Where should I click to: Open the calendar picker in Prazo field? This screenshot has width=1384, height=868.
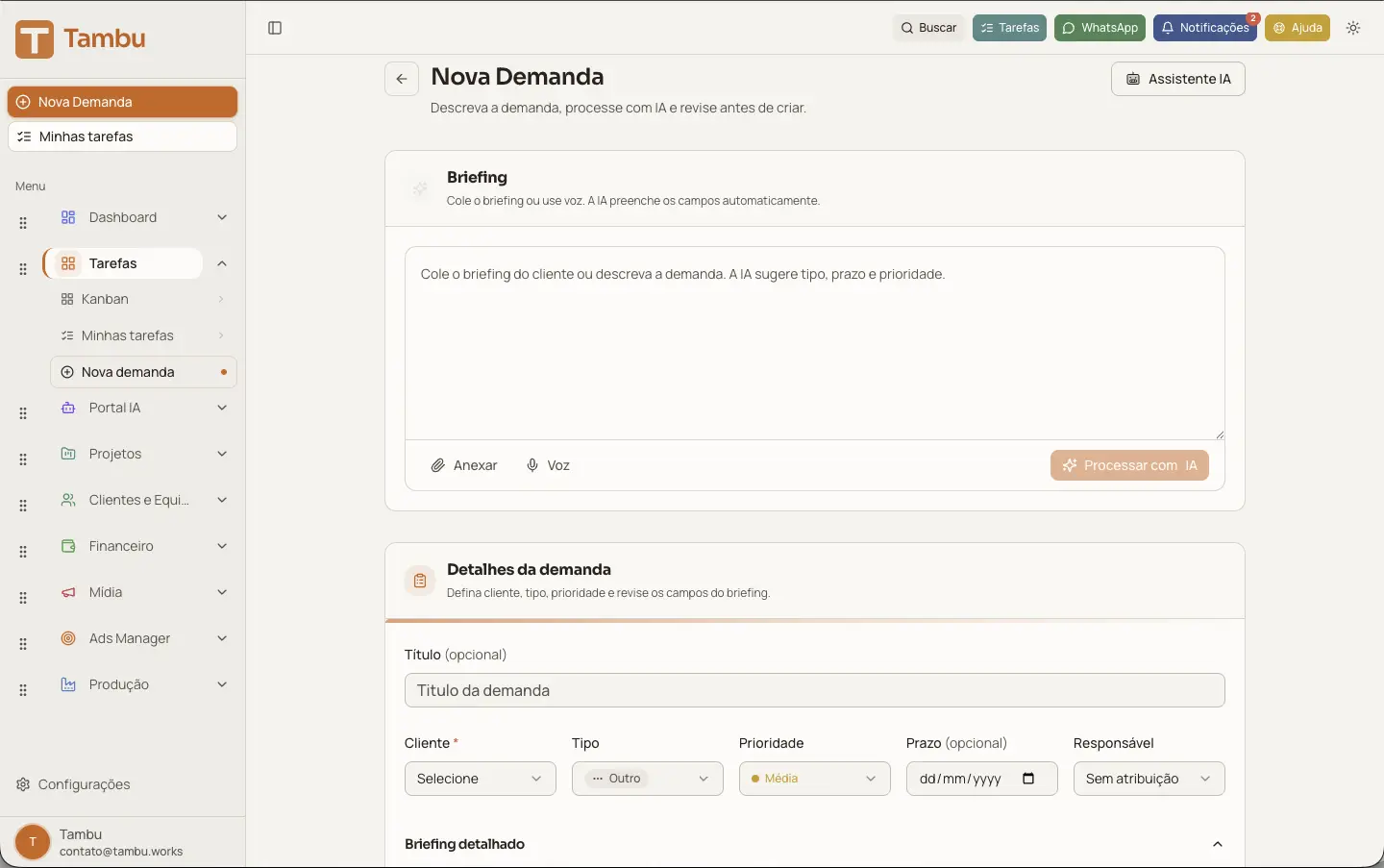click(1028, 779)
